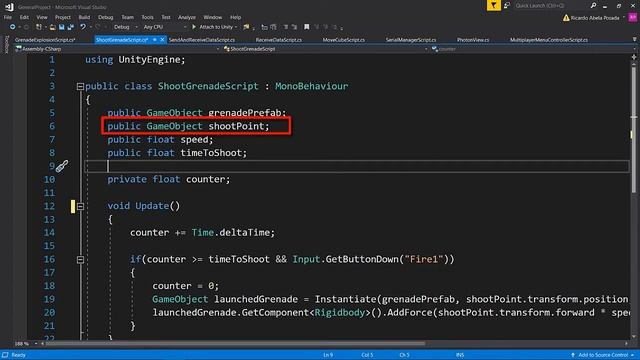Switch to PhotonView.cs tab
This screenshot has width=640, height=360.
tap(473, 40)
